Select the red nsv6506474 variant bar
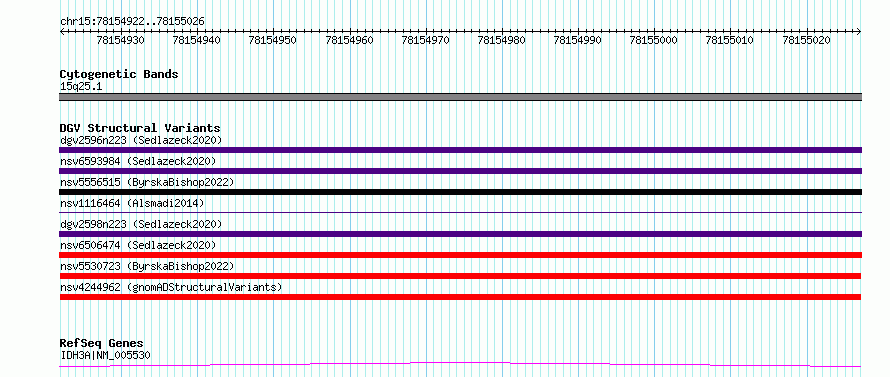Viewport: 890px width, 377px height. tap(460, 255)
